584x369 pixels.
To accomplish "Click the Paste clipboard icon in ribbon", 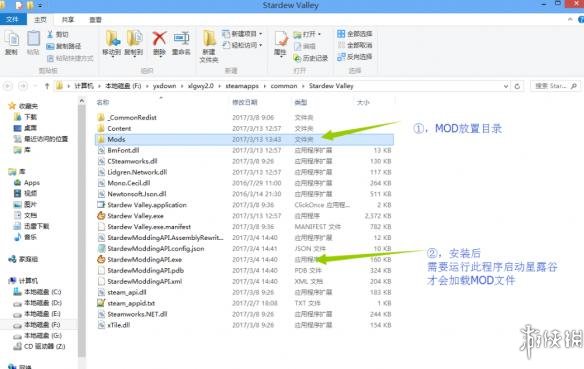I will click(33, 43).
